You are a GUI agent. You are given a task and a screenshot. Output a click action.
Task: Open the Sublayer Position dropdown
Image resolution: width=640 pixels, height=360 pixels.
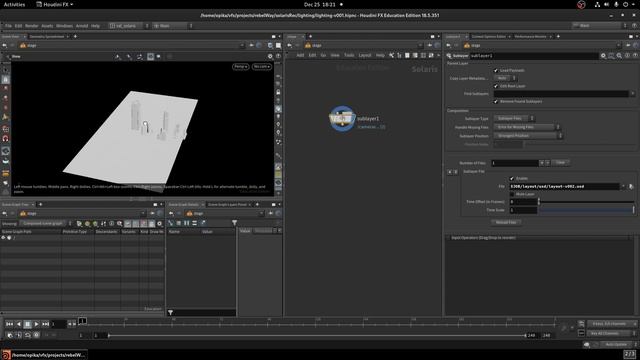(x=528, y=136)
